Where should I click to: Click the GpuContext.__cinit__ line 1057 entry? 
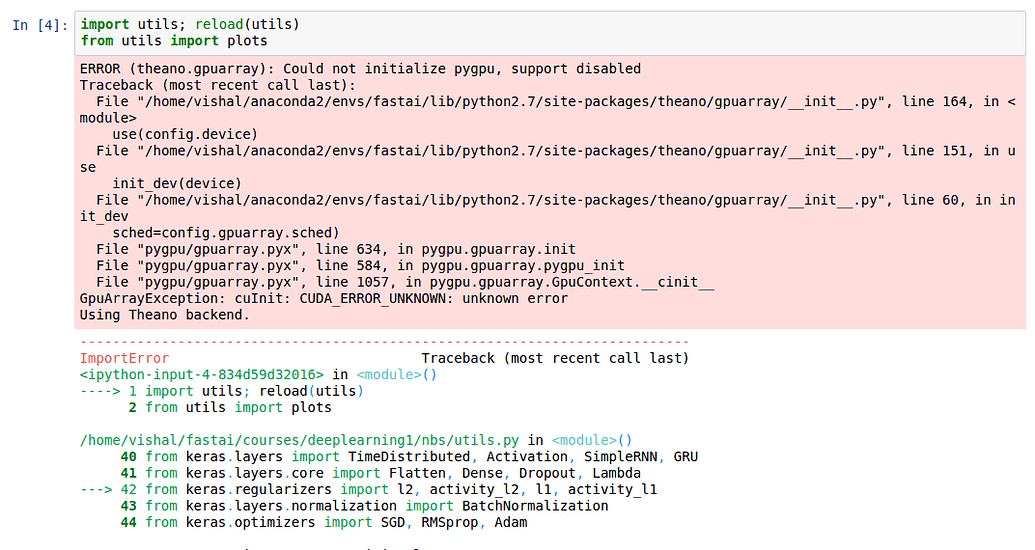(405, 282)
